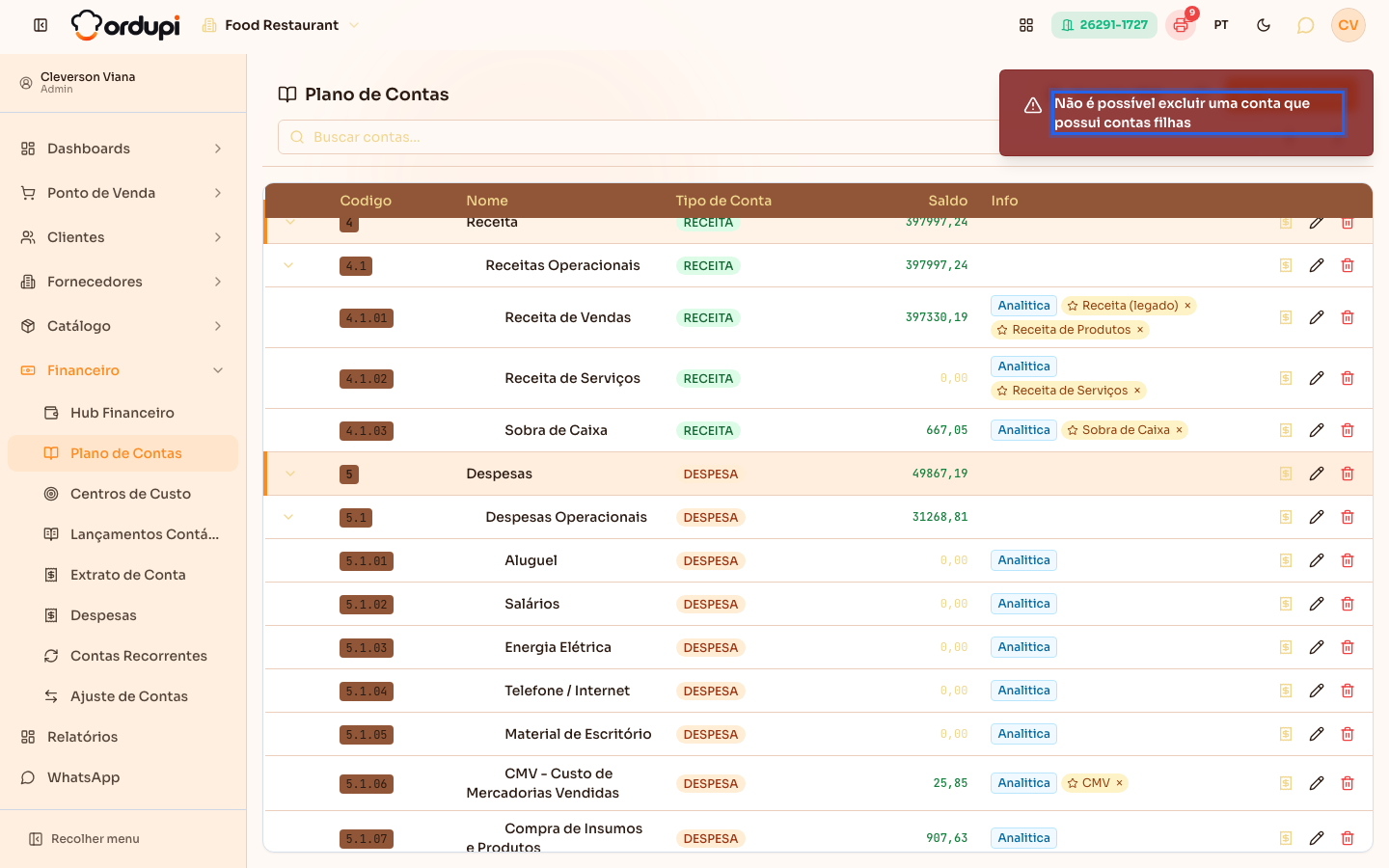Remove the CMV tag

[x=1119, y=783]
